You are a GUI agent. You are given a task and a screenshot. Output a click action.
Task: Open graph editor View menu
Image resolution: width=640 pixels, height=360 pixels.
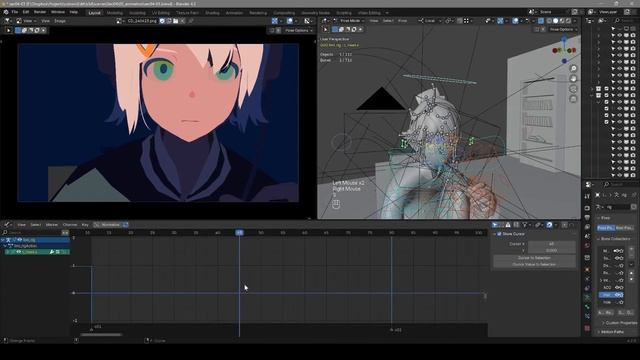coord(21,224)
